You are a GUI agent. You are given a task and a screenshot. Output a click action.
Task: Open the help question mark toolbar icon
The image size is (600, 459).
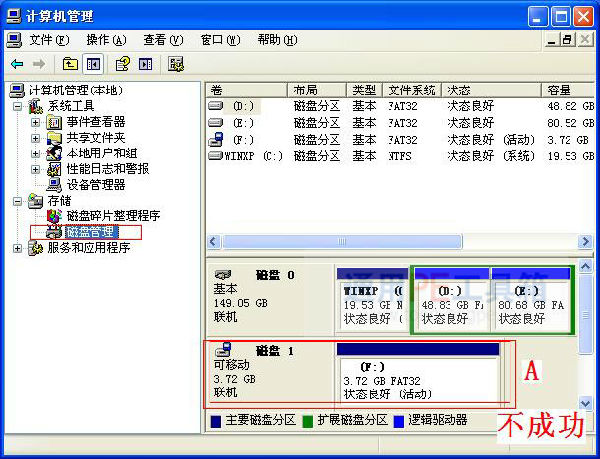pyautogui.click(x=122, y=64)
